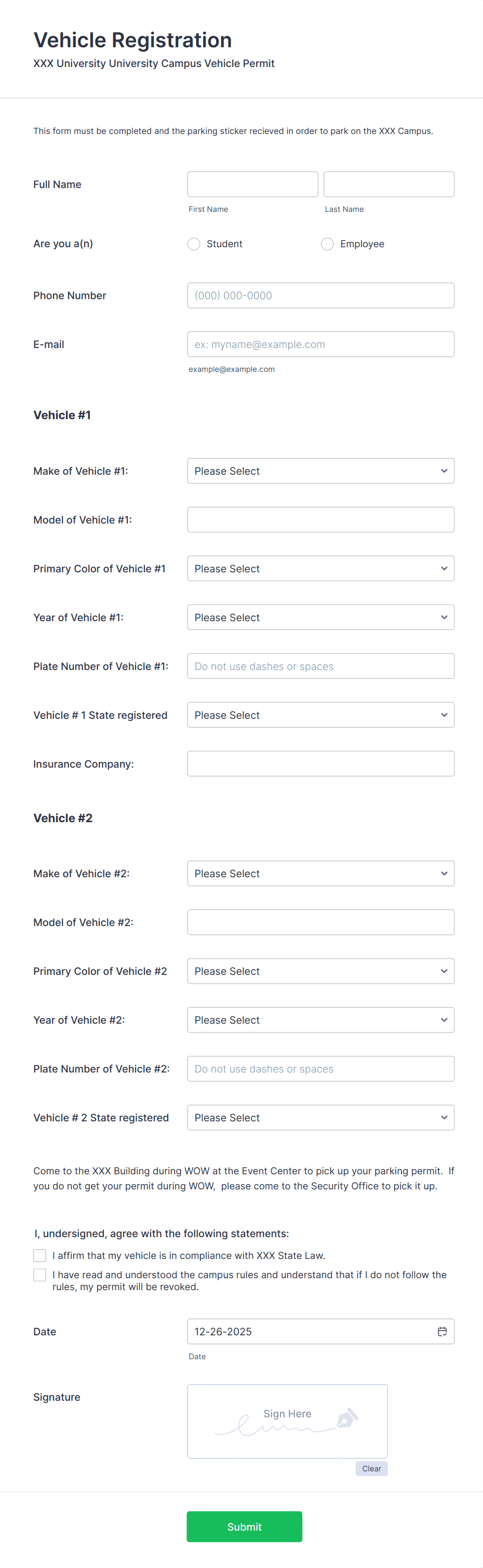Open the Year of Vehicle #1 dropdown

tap(320, 617)
